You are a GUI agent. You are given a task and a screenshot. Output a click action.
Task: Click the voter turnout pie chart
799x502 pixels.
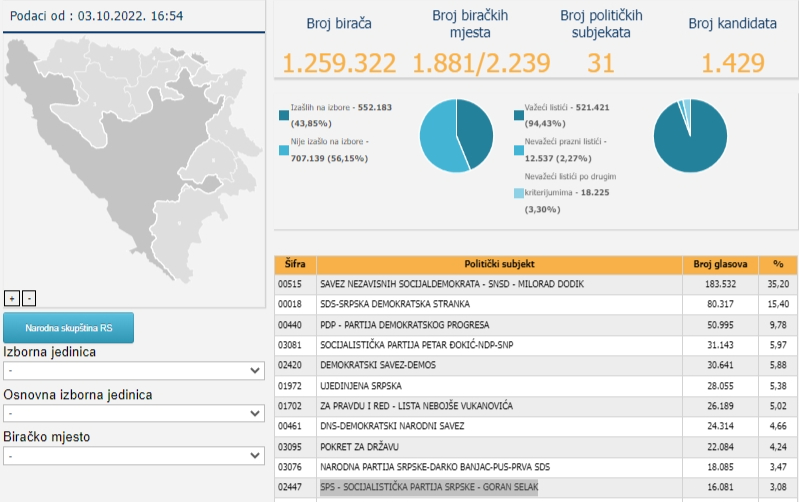pos(456,136)
